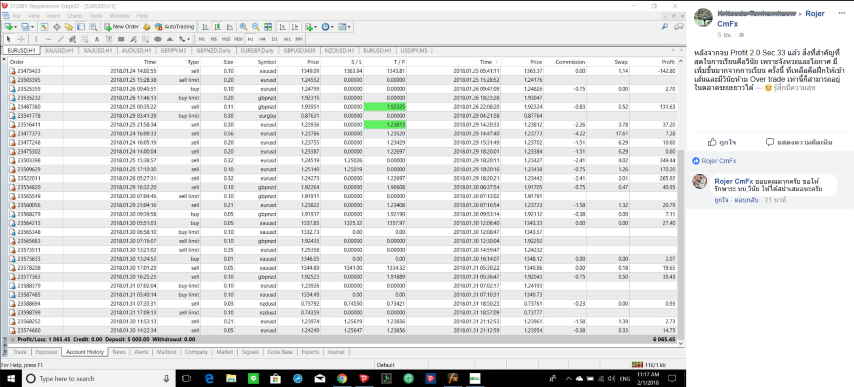Open the MetaEditor book icon
The width and height of the screenshot is (854, 387).
click(x=147, y=27)
